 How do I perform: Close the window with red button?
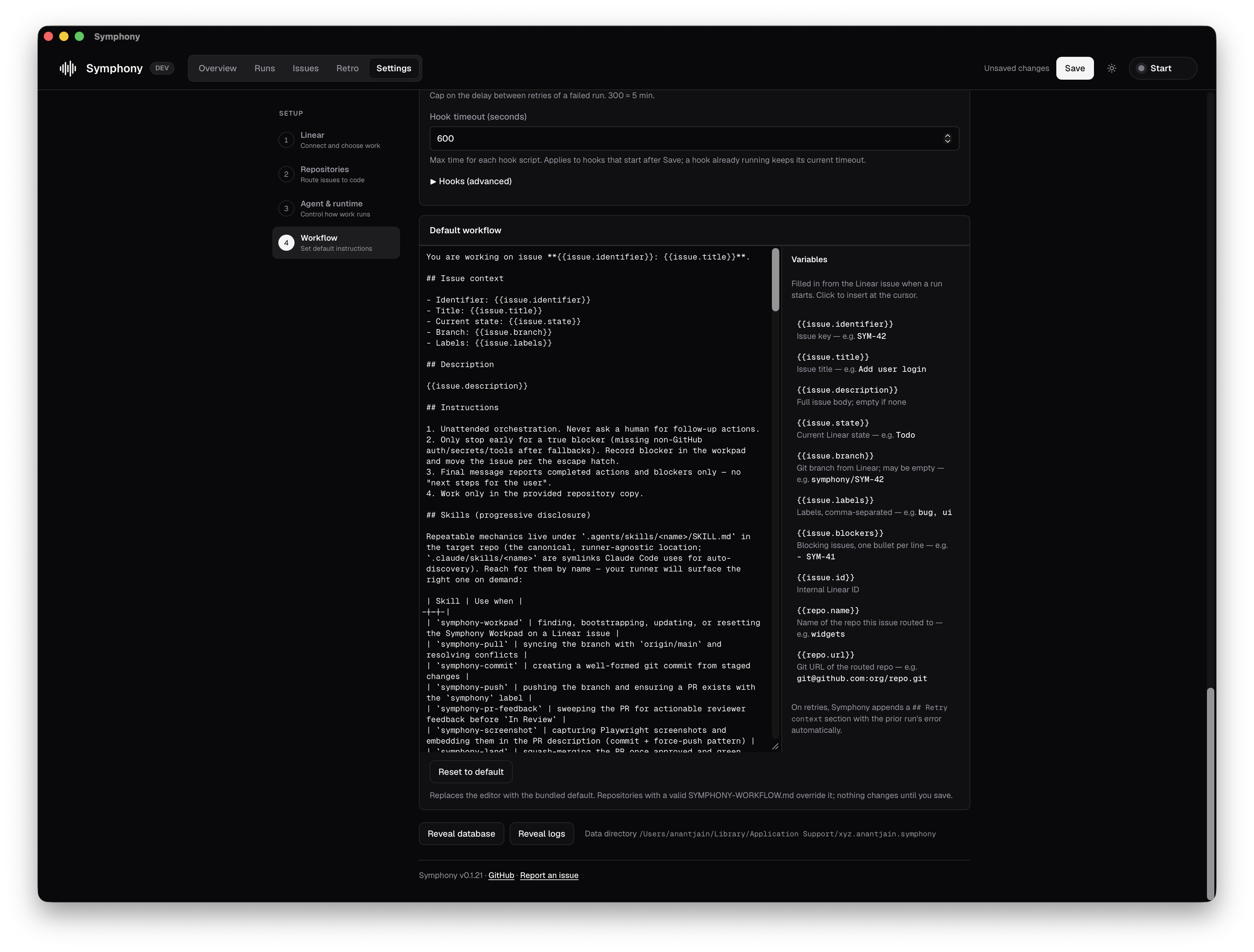[49, 36]
